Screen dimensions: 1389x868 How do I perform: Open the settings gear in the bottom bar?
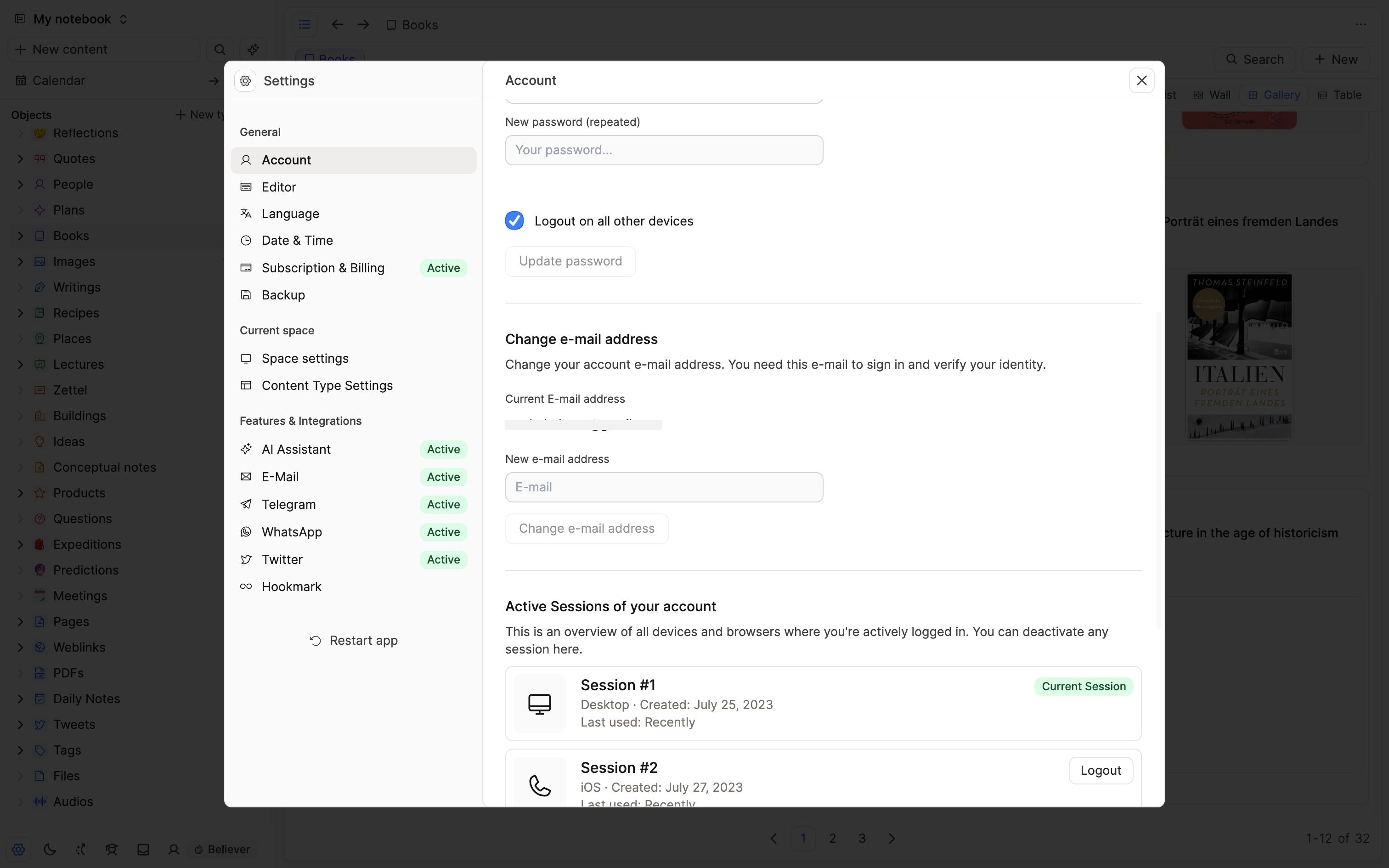(x=18, y=849)
